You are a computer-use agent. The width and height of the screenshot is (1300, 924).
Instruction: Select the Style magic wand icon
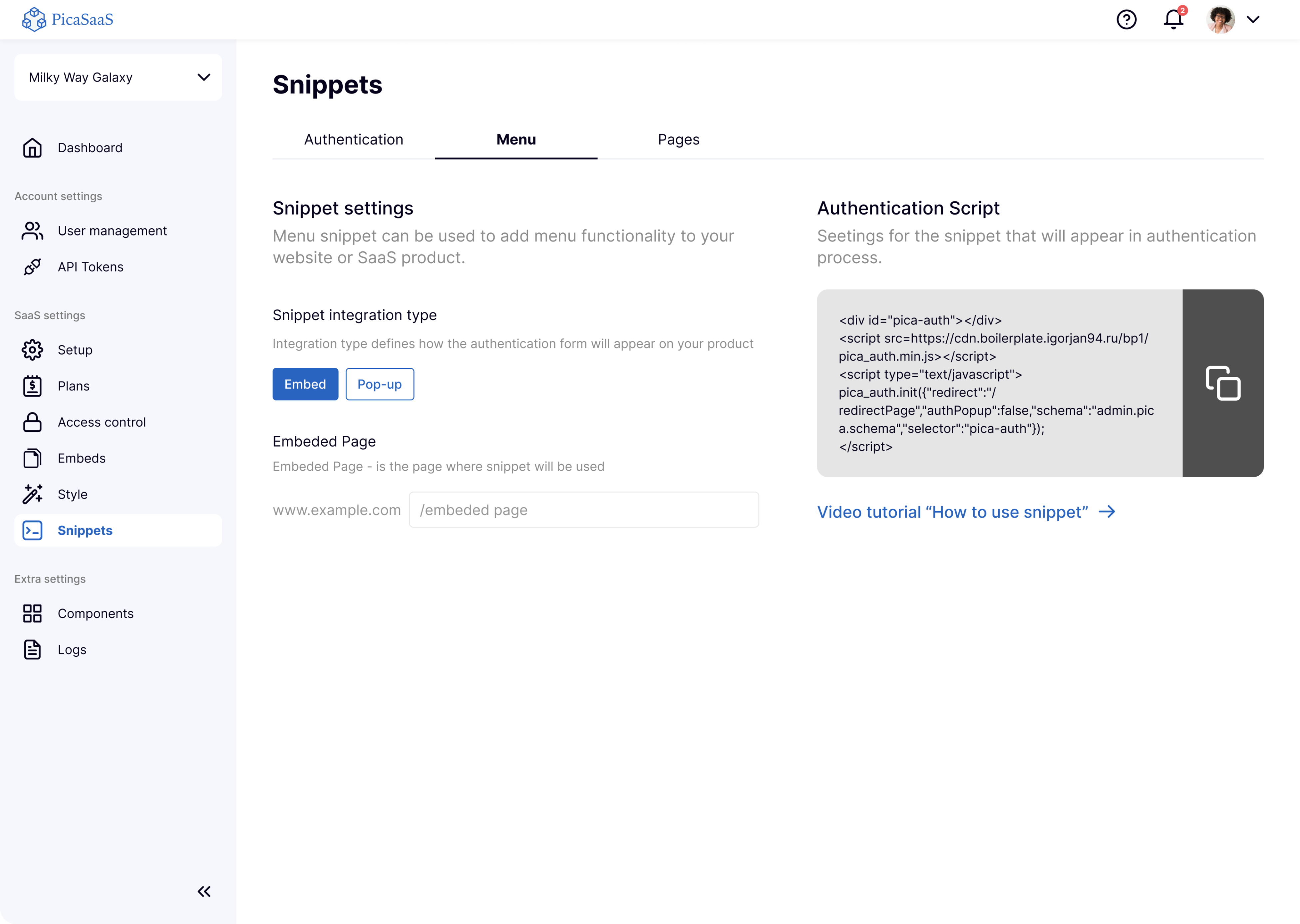[32, 494]
